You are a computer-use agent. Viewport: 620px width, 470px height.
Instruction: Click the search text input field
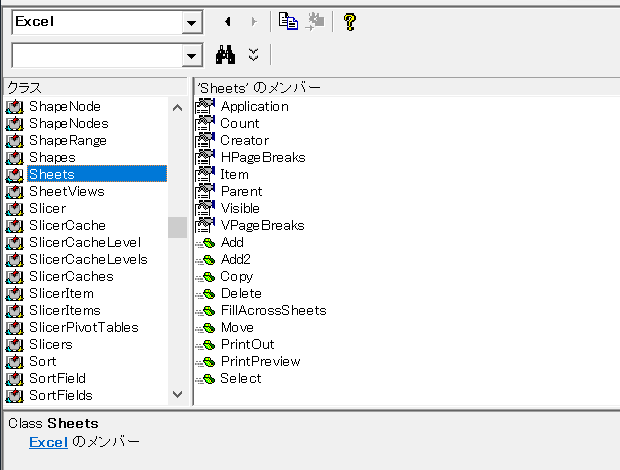tap(98, 56)
